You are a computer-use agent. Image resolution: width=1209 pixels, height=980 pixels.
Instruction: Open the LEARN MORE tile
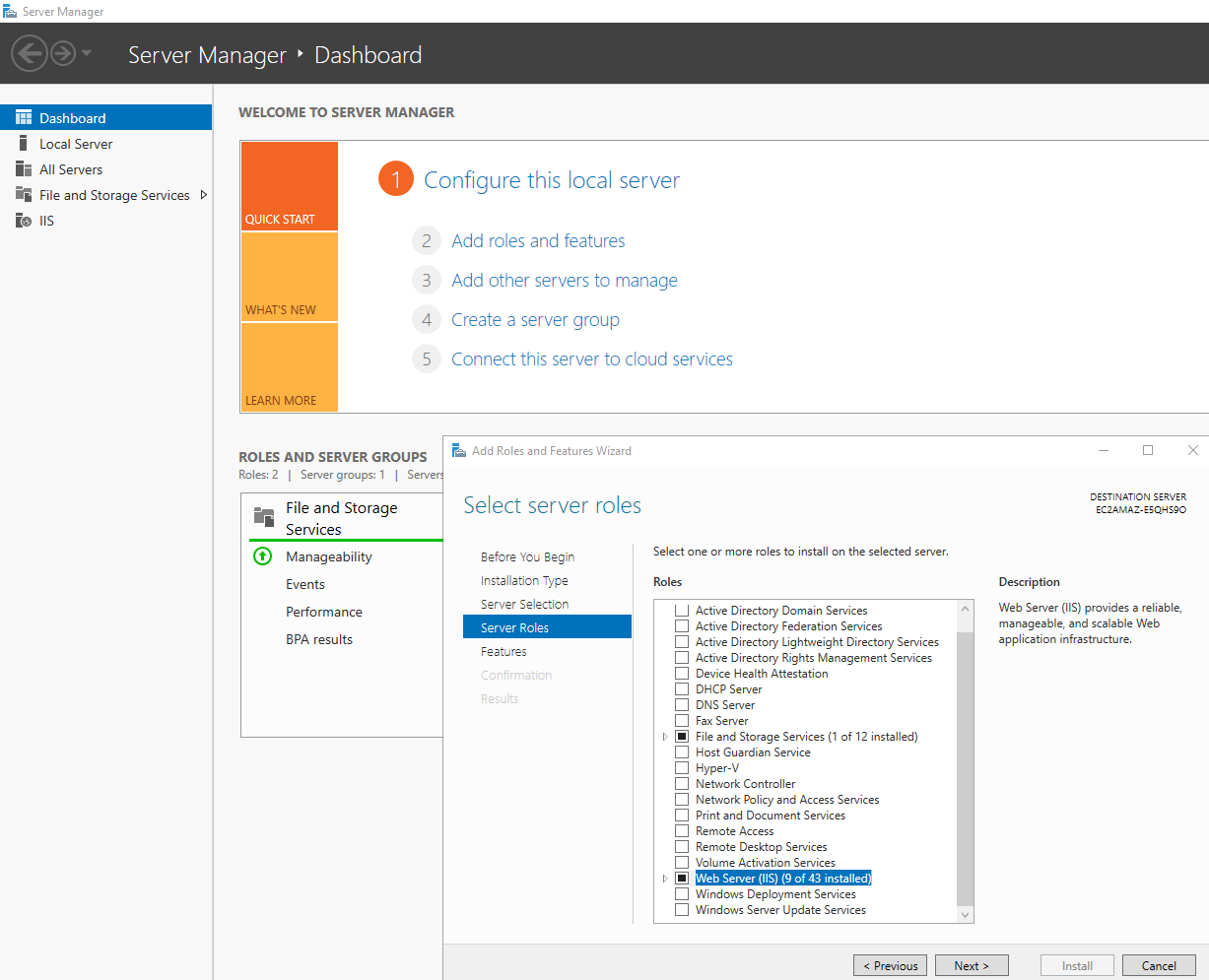point(290,367)
